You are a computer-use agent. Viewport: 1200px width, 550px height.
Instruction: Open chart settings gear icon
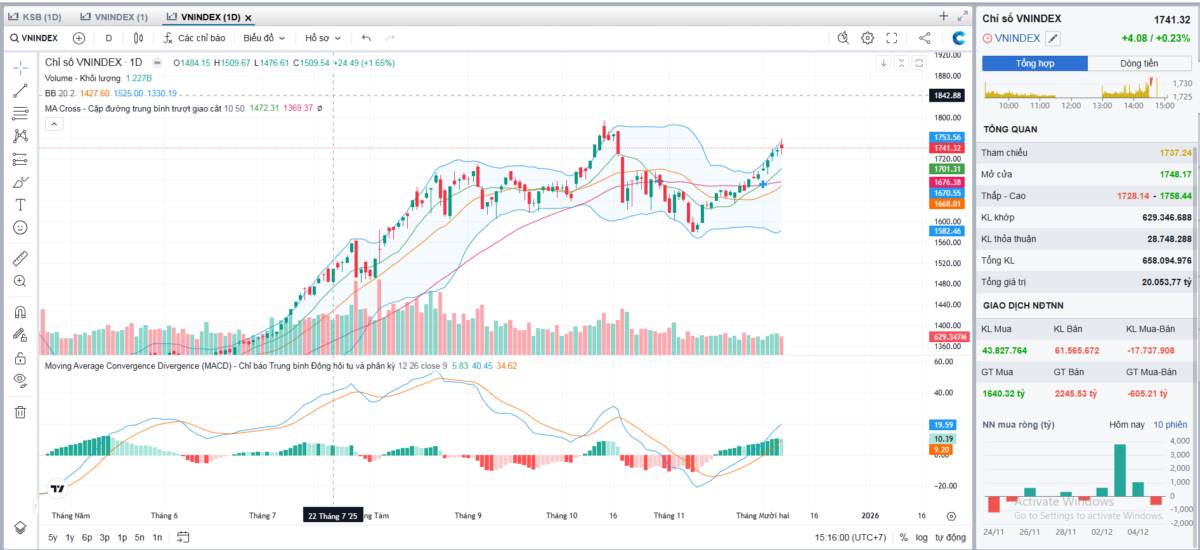pyautogui.click(x=867, y=38)
